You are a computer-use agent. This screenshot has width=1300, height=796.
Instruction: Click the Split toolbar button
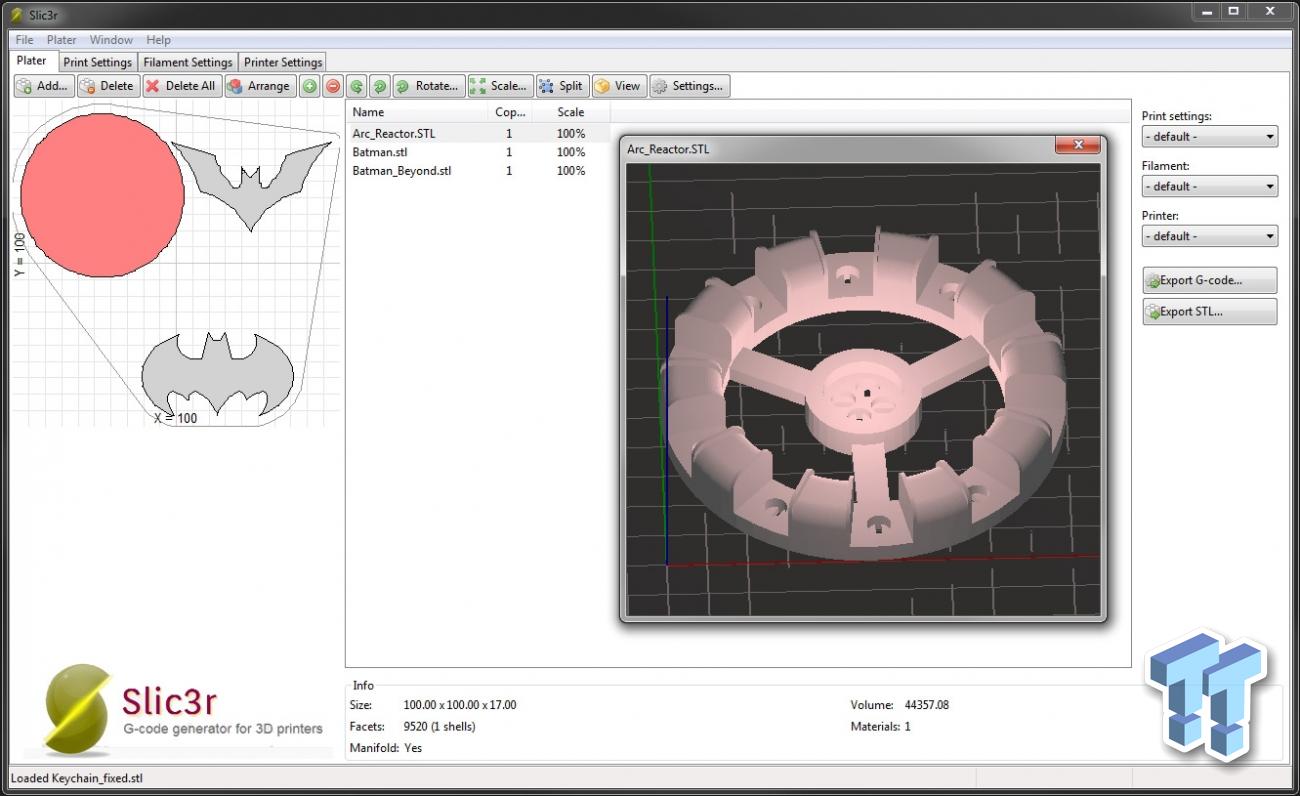point(562,86)
